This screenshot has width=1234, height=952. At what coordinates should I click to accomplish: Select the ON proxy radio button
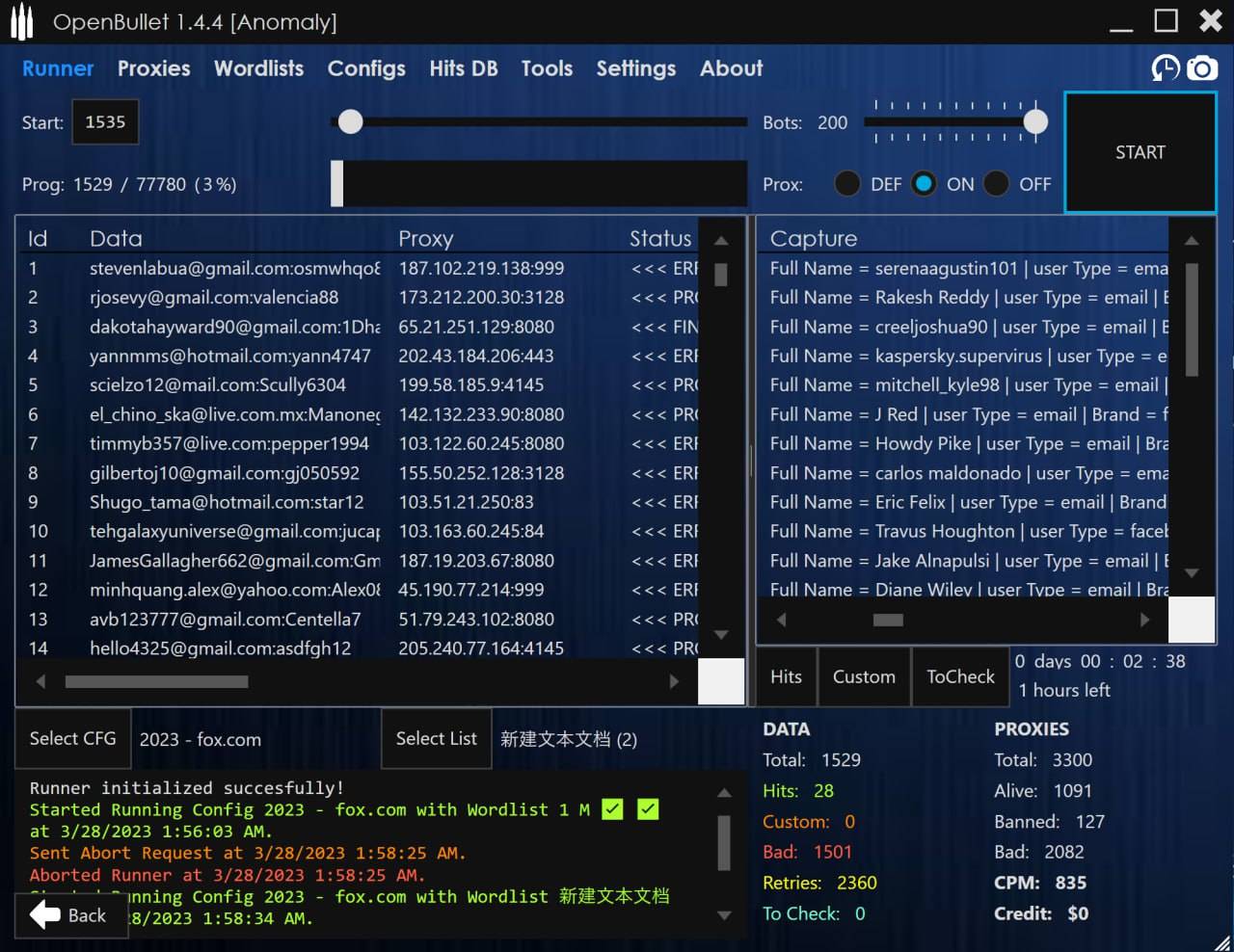924,184
